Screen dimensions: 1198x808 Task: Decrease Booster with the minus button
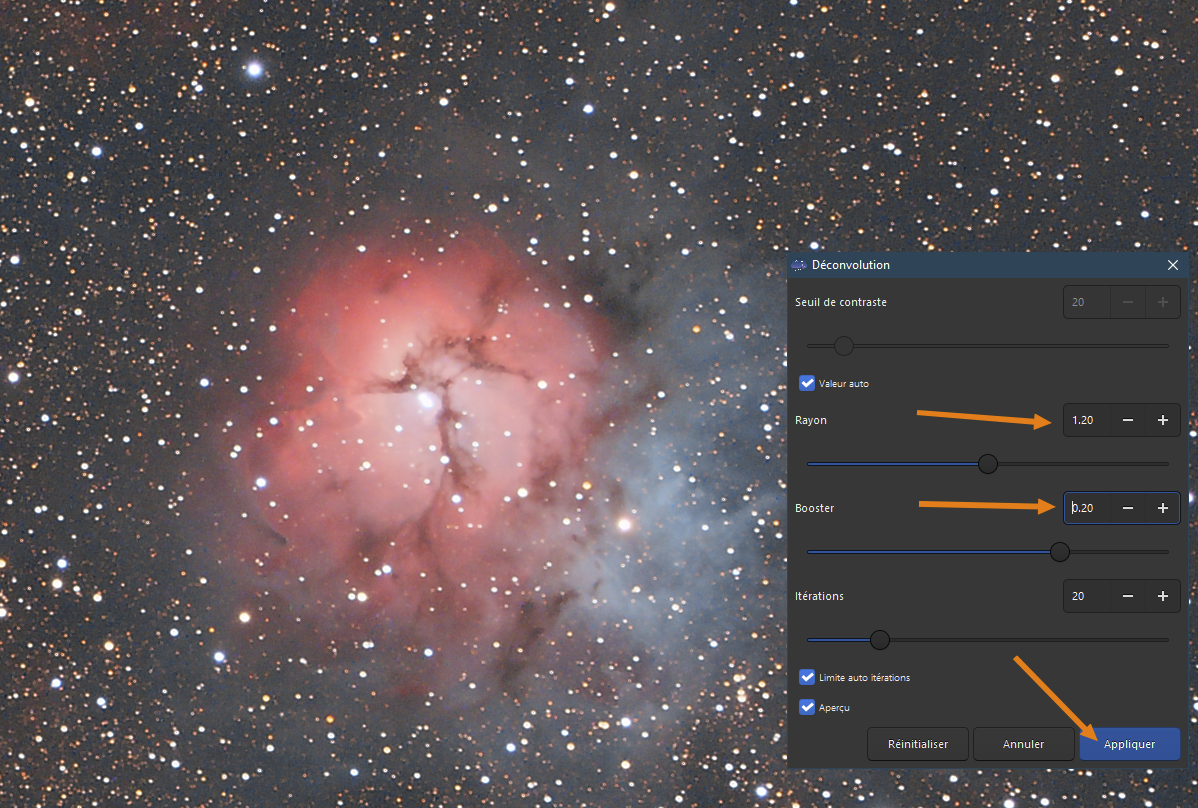tap(1128, 508)
